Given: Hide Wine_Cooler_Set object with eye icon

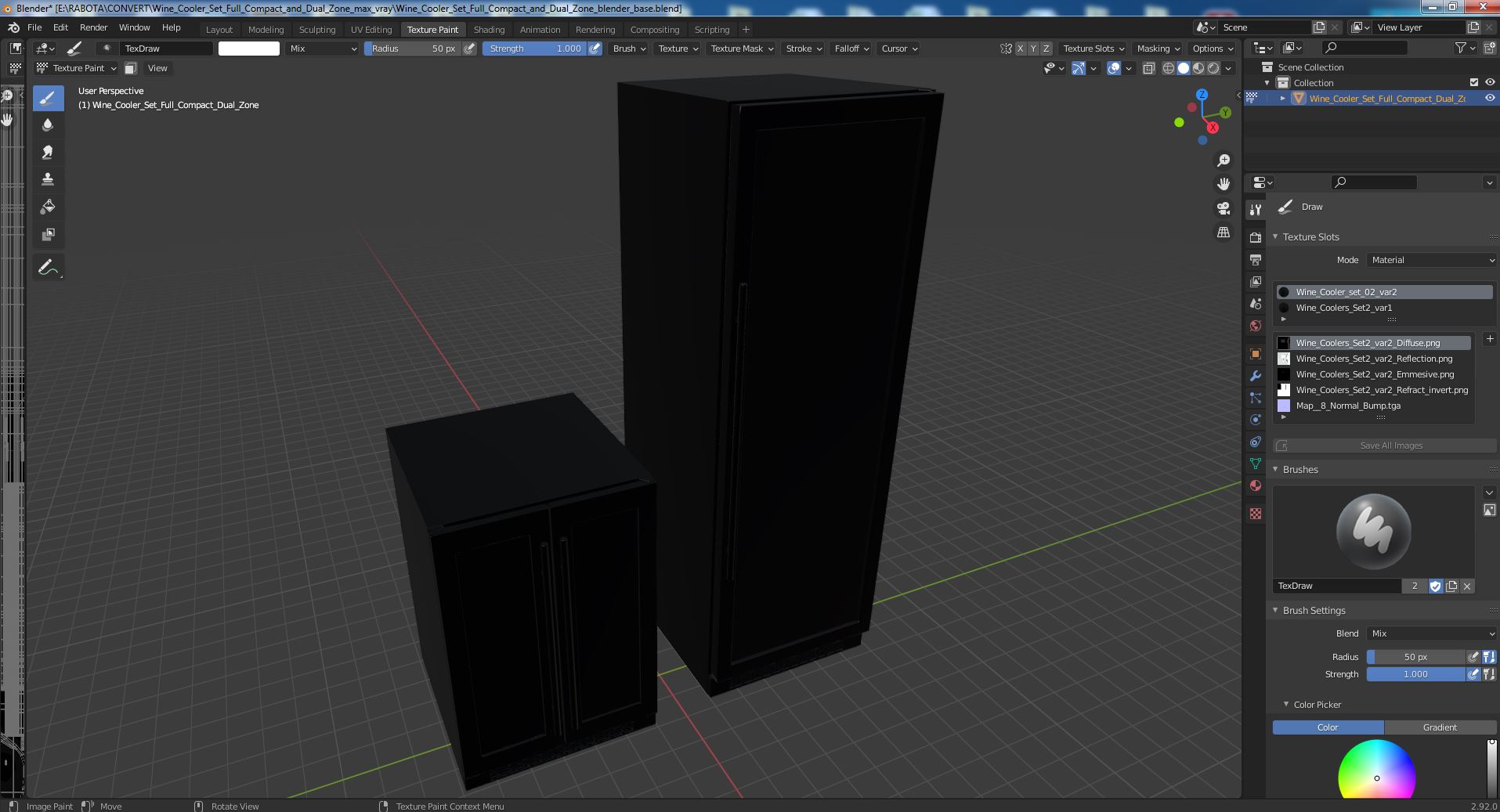Looking at the screenshot, I should coord(1490,98).
